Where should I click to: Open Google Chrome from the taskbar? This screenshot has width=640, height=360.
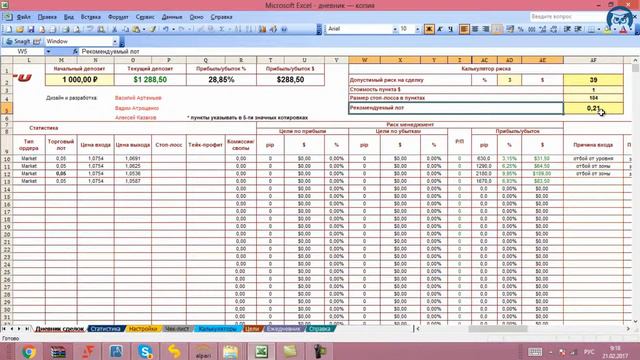click(29, 351)
